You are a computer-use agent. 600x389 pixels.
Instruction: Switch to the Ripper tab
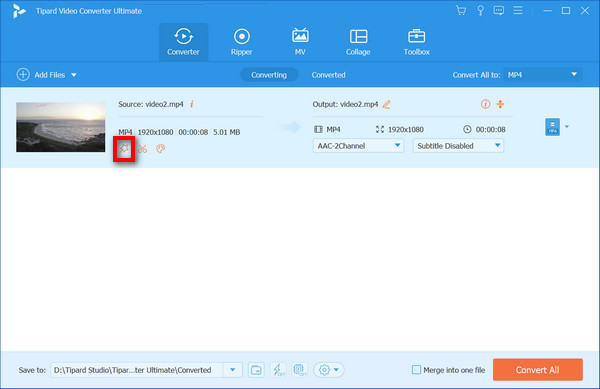click(x=242, y=42)
